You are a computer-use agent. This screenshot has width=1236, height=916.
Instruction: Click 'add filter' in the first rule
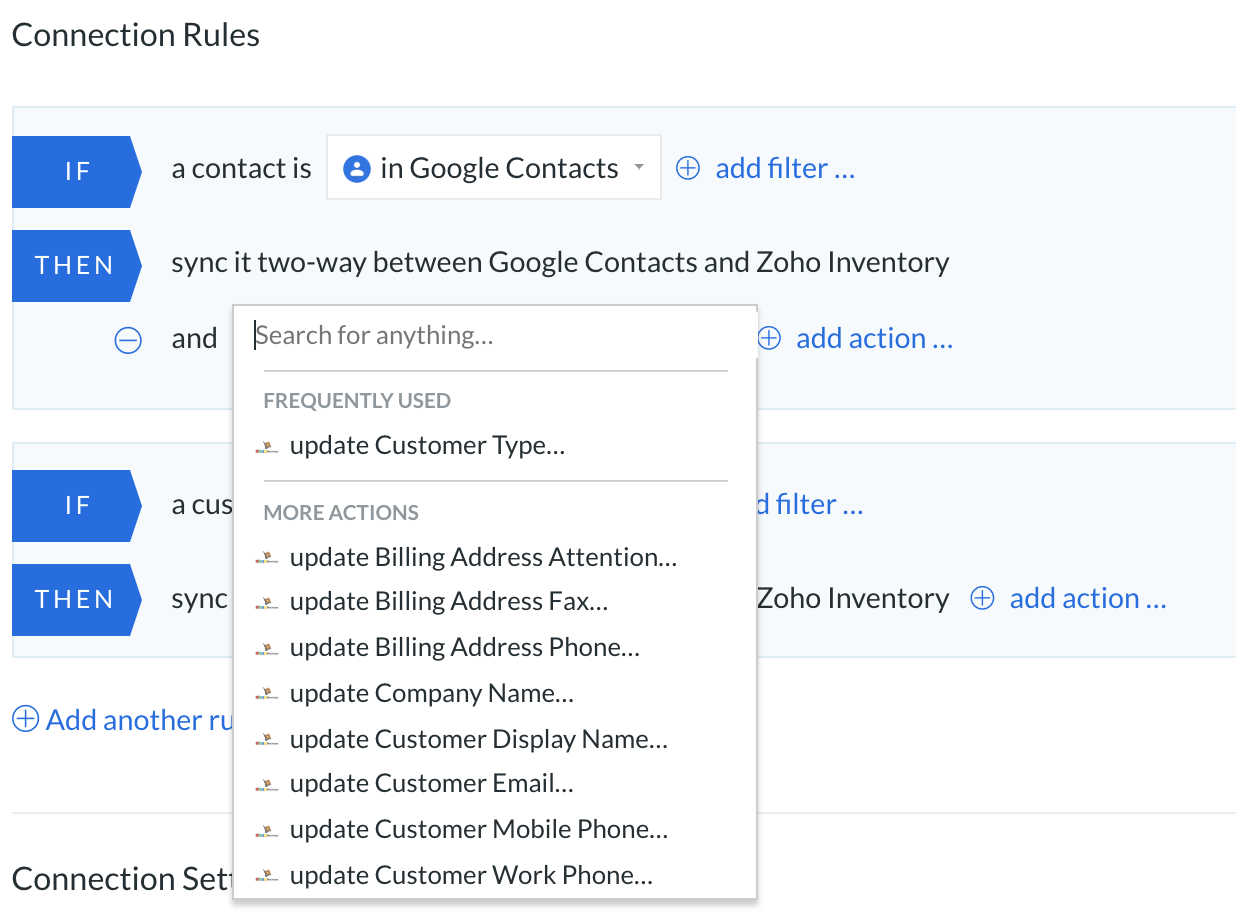click(785, 168)
